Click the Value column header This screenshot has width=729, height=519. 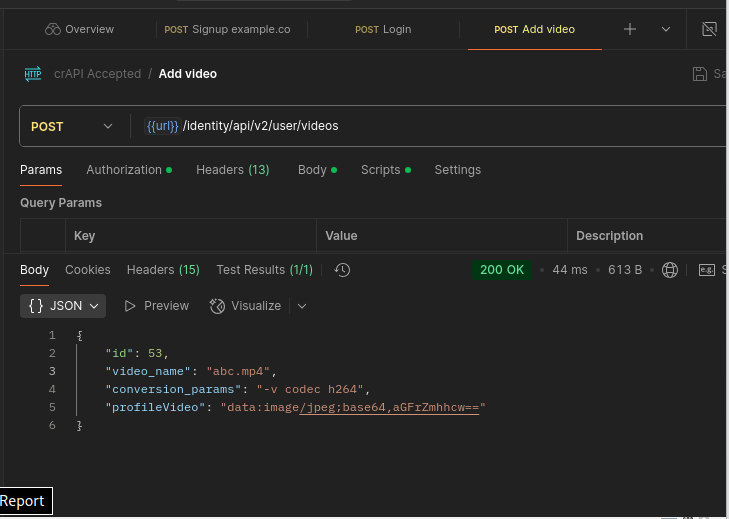(341, 236)
